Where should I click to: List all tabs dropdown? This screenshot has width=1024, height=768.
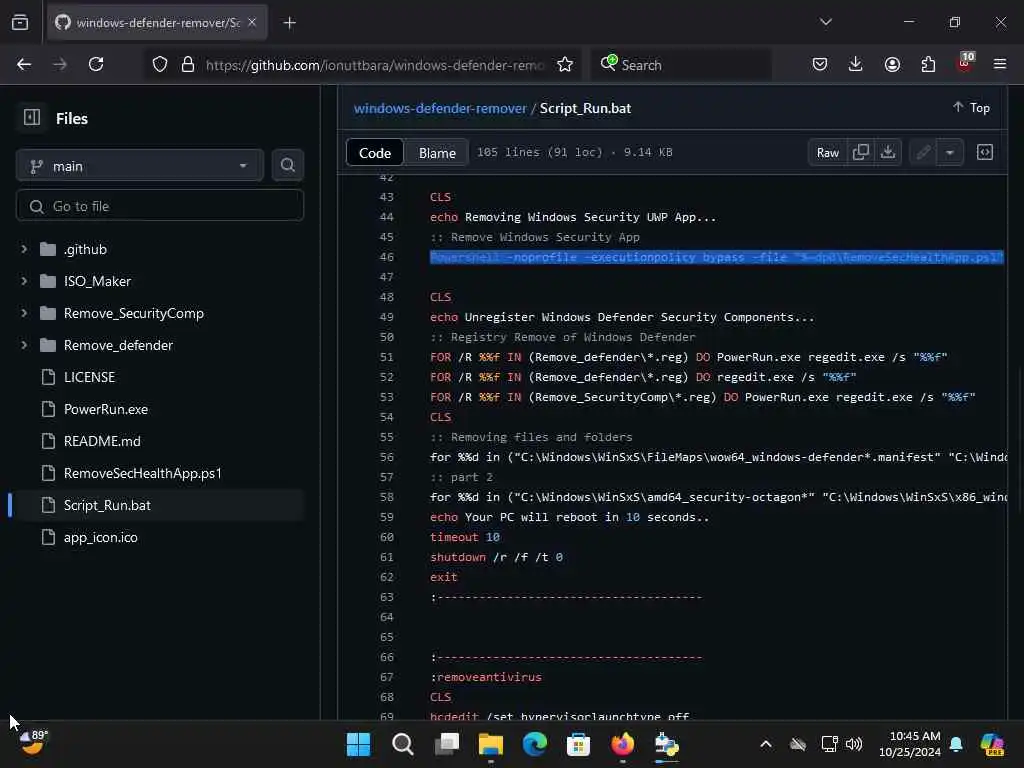tap(825, 22)
